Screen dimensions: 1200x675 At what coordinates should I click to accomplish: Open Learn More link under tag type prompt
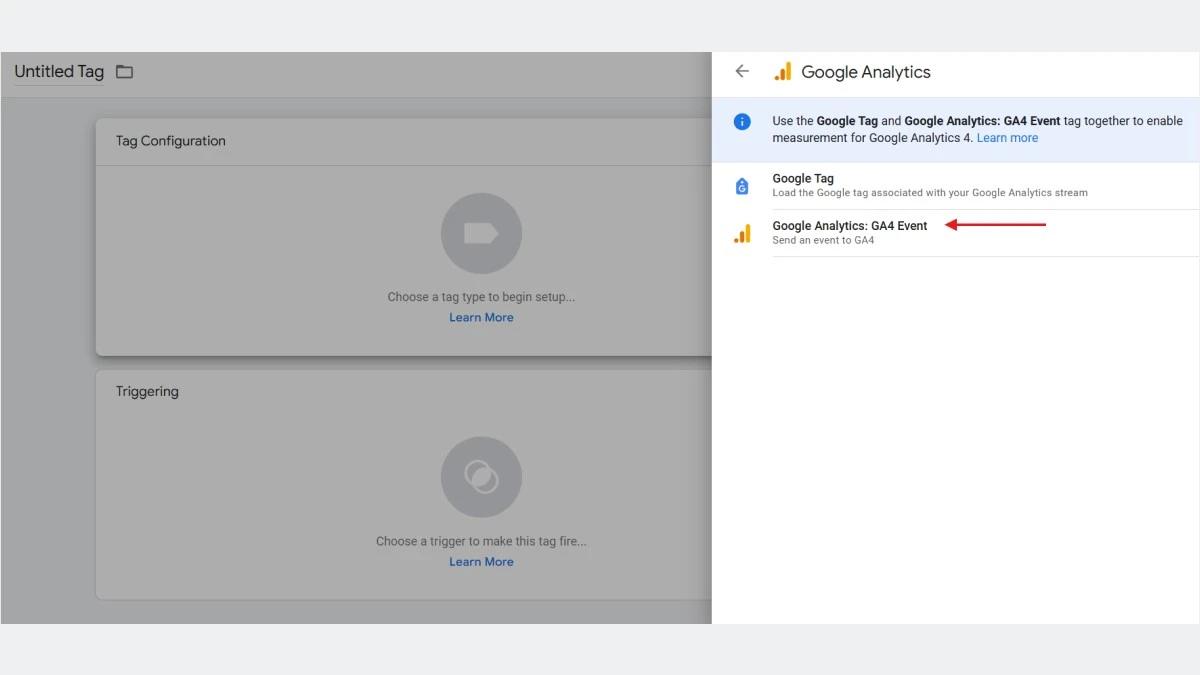(481, 318)
